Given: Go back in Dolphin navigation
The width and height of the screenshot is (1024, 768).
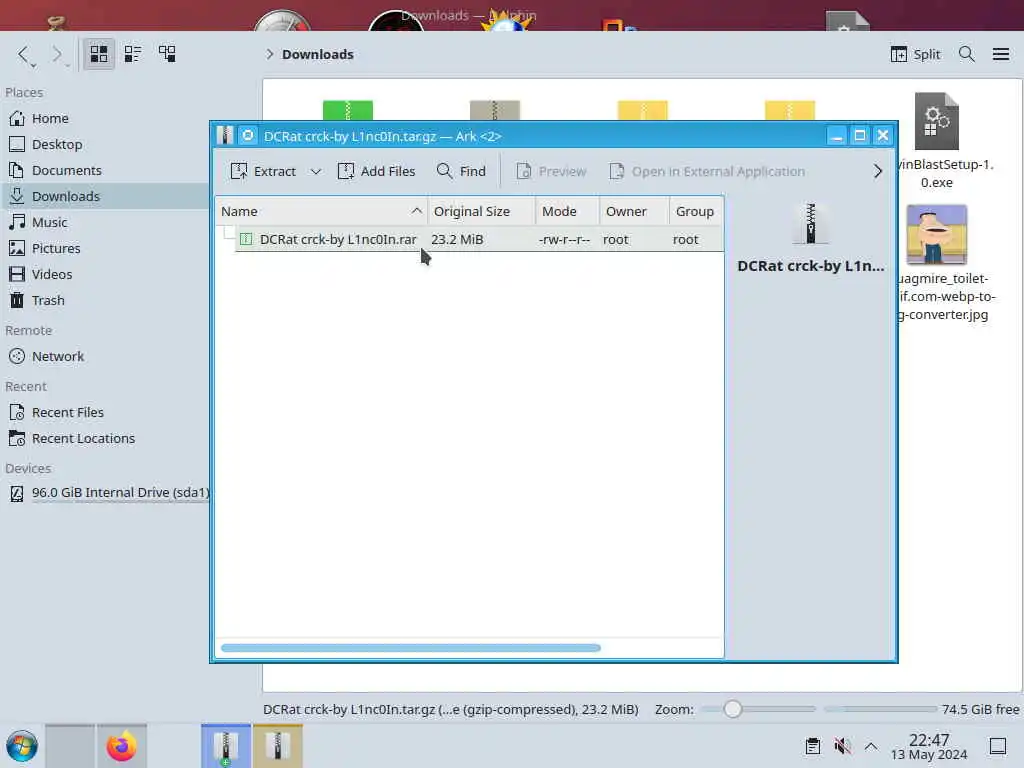Looking at the screenshot, I should [x=25, y=55].
